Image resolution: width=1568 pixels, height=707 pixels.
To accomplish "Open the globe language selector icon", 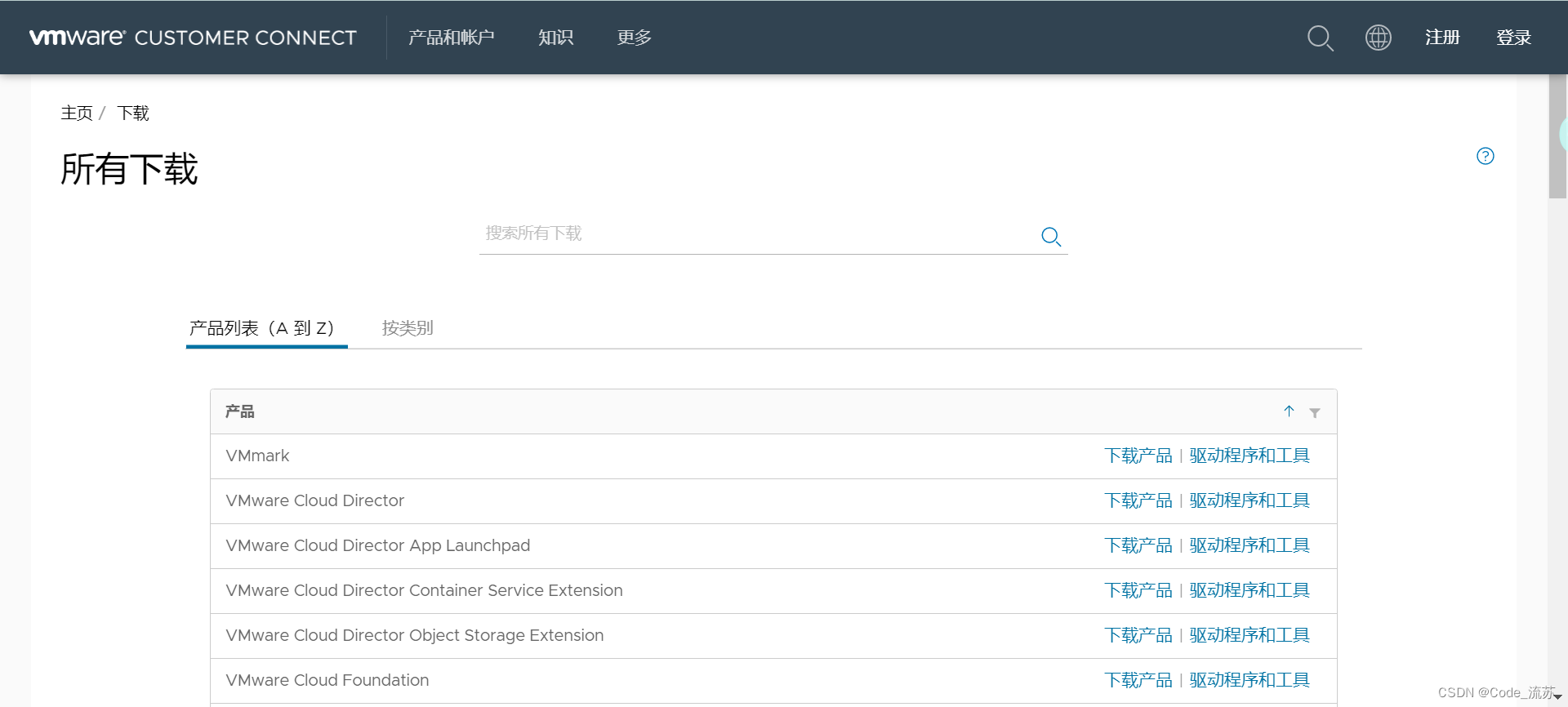I will tap(1379, 38).
